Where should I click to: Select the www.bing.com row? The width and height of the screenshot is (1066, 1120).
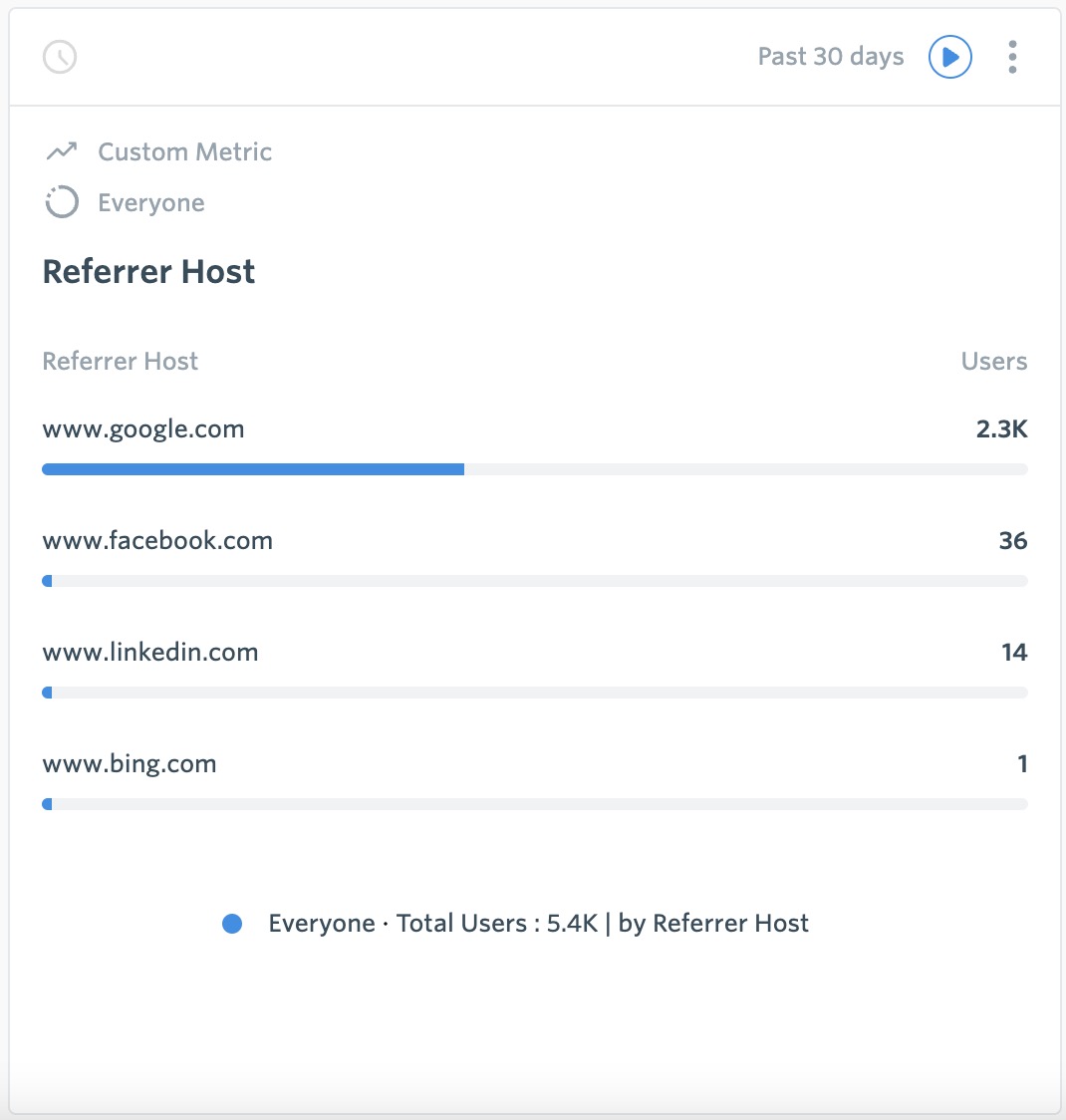pyautogui.click(x=535, y=780)
